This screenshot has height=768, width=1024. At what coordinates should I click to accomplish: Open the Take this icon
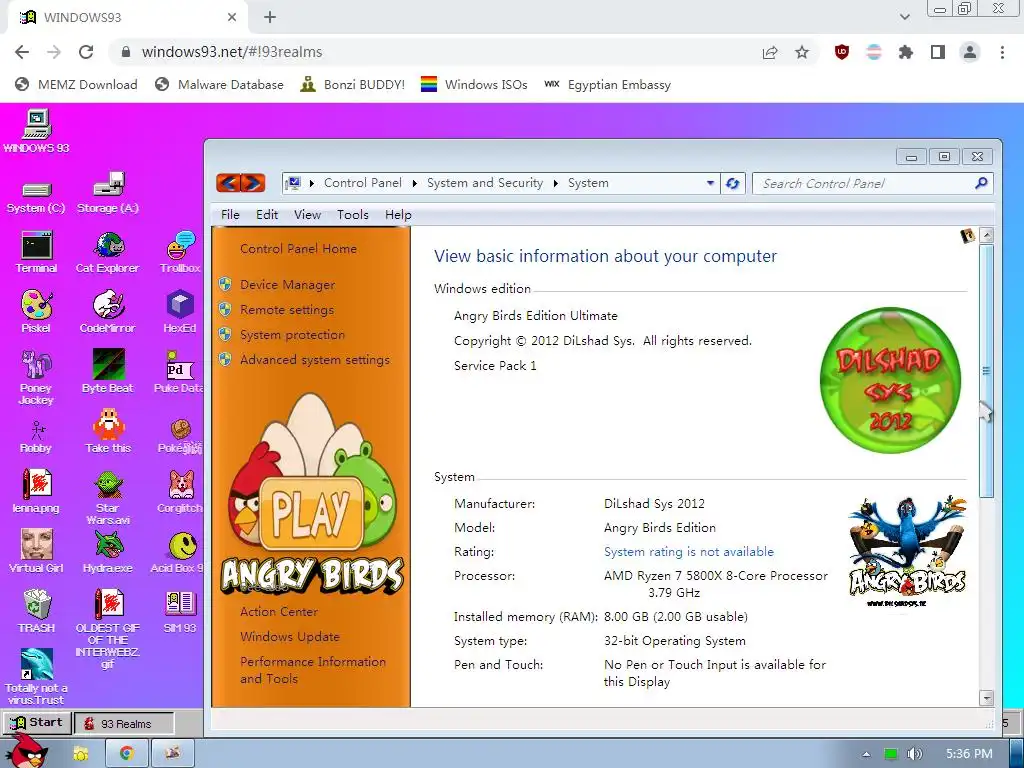108,432
